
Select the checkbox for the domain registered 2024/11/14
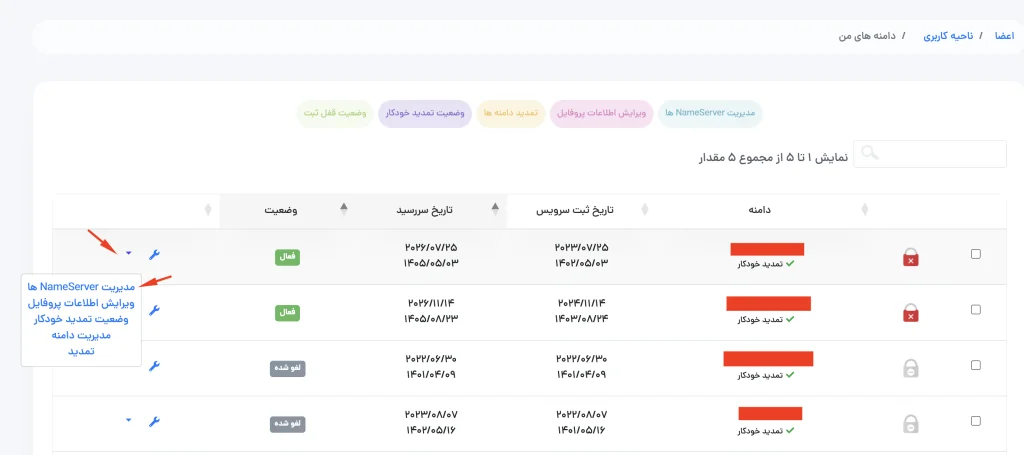coord(976,311)
